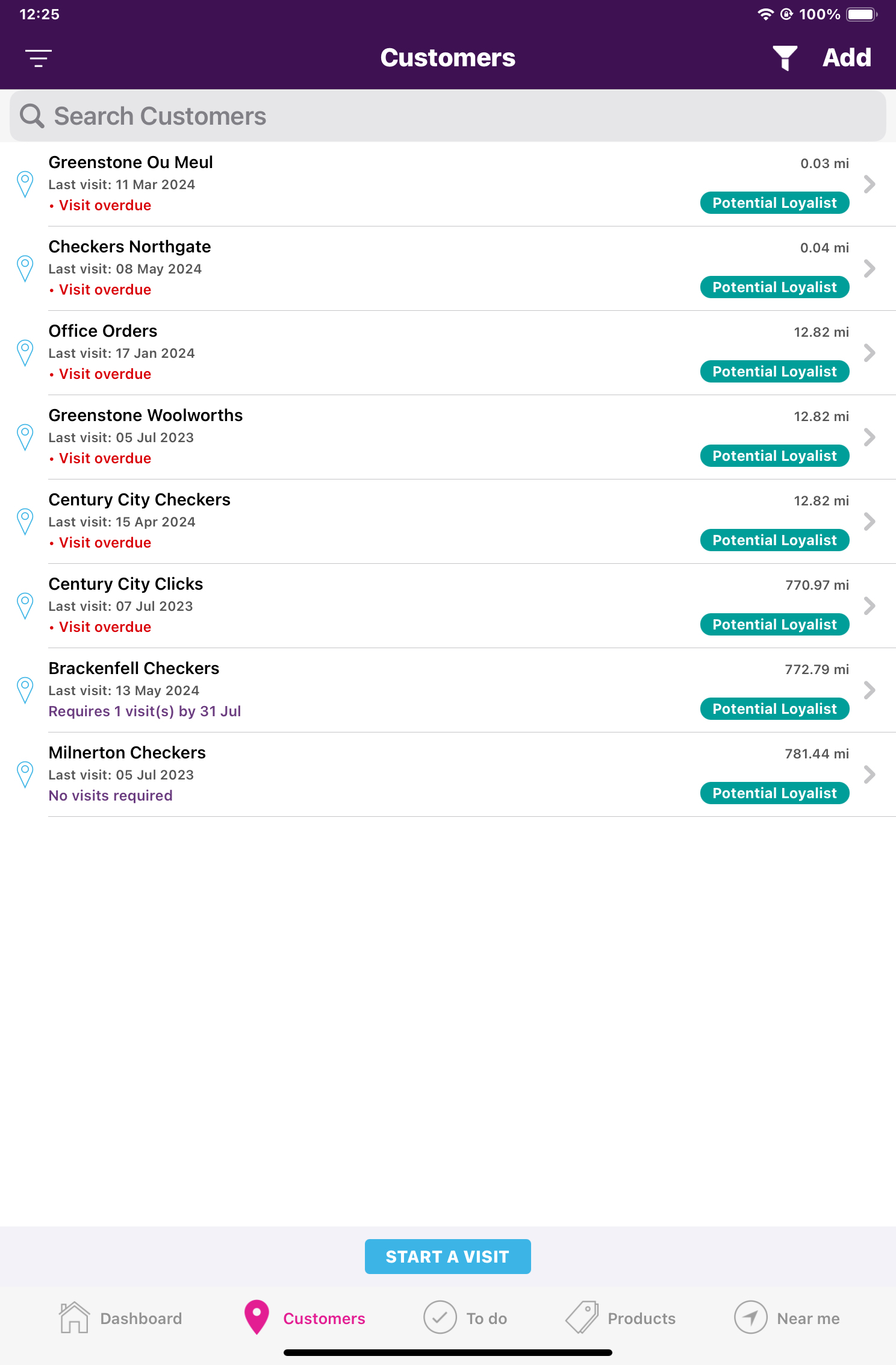Select the Customers tab

[305, 1317]
